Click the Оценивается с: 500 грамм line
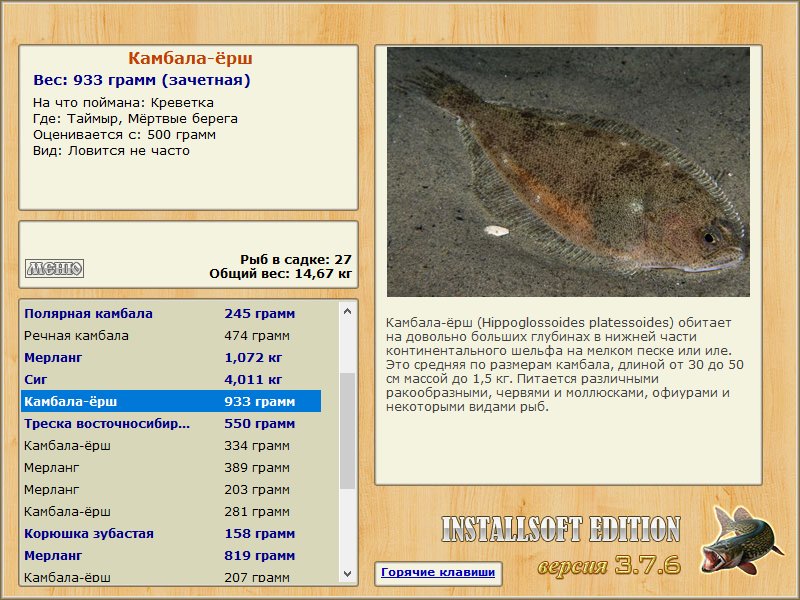This screenshot has width=800, height=600. pos(124,135)
